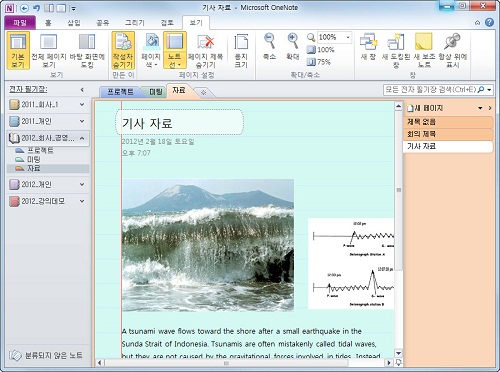Select the seismograph chart image
Viewport: 500px width, 372px height.
tap(351, 263)
